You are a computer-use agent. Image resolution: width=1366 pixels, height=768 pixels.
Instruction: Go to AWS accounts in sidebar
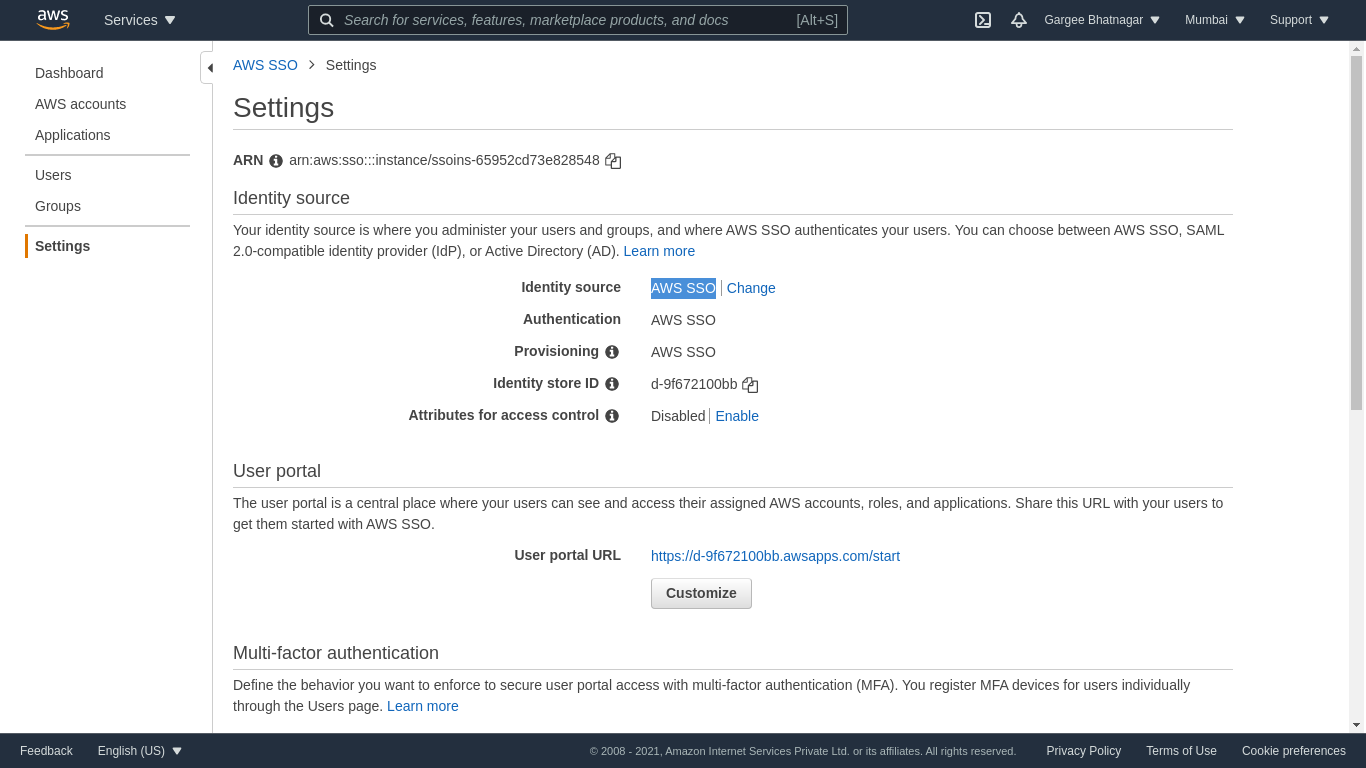pos(81,104)
